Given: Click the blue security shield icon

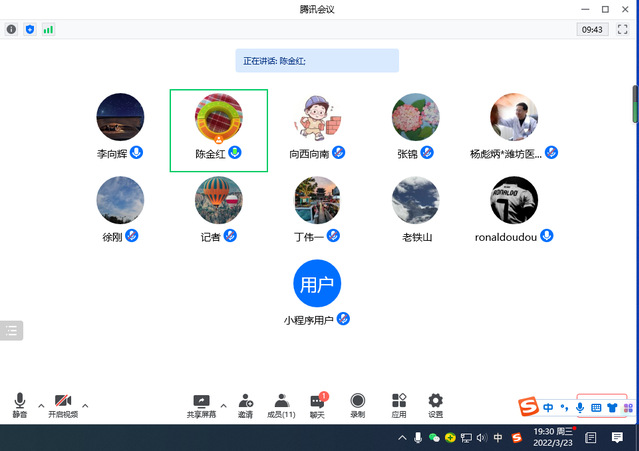Looking at the screenshot, I should pos(29,30).
